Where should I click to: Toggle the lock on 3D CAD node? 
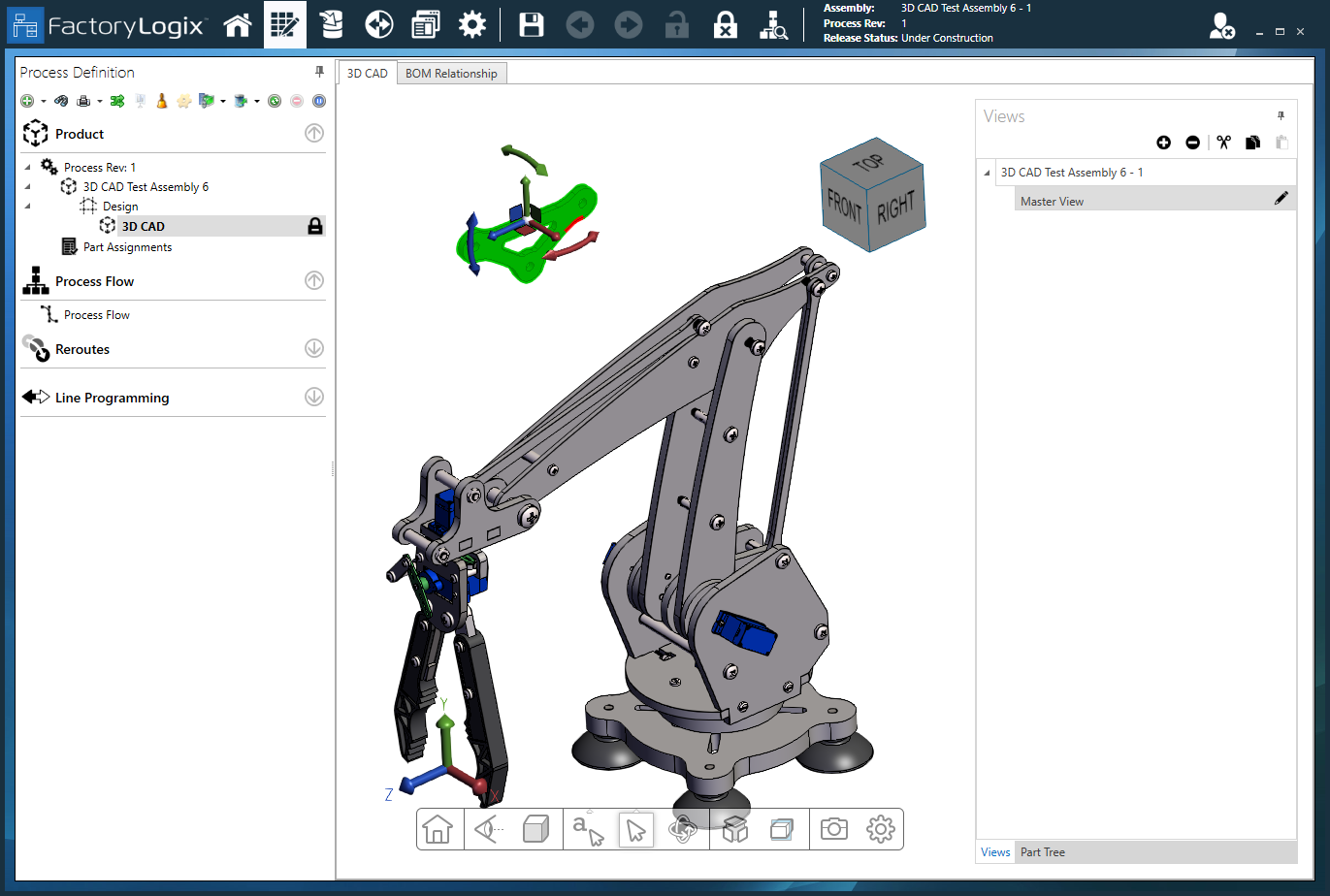click(315, 226)
